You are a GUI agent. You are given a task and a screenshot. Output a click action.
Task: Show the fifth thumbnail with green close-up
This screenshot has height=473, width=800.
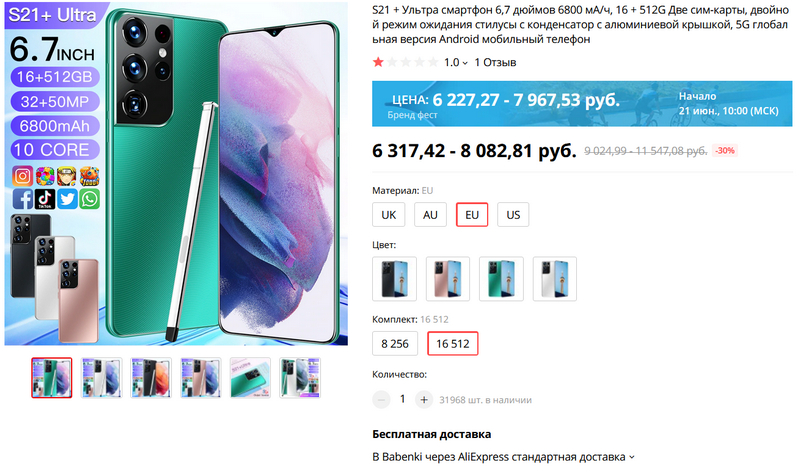click(x=250, y=378)
